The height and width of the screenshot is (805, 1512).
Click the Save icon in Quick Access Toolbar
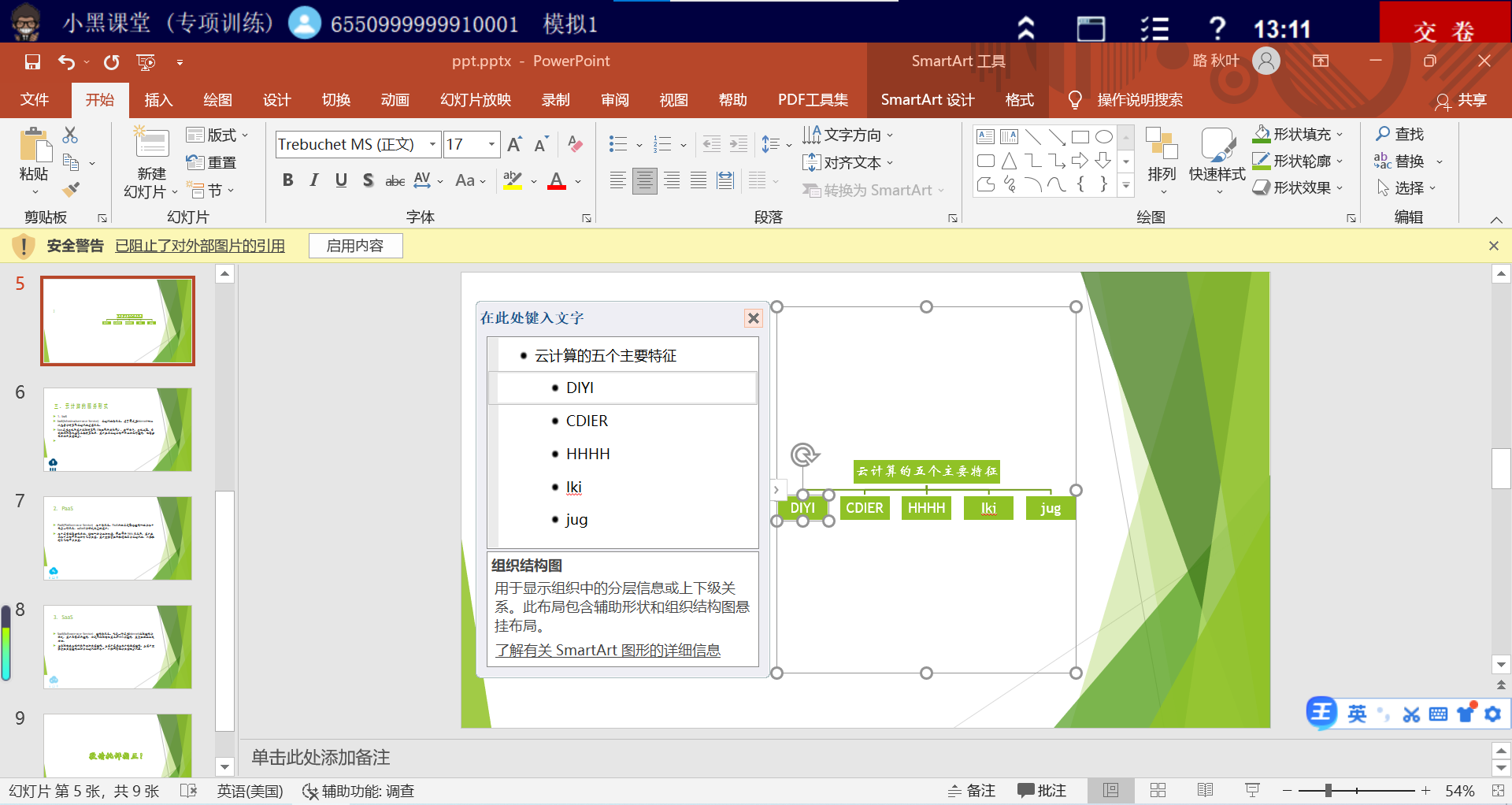tap(31, 61)
